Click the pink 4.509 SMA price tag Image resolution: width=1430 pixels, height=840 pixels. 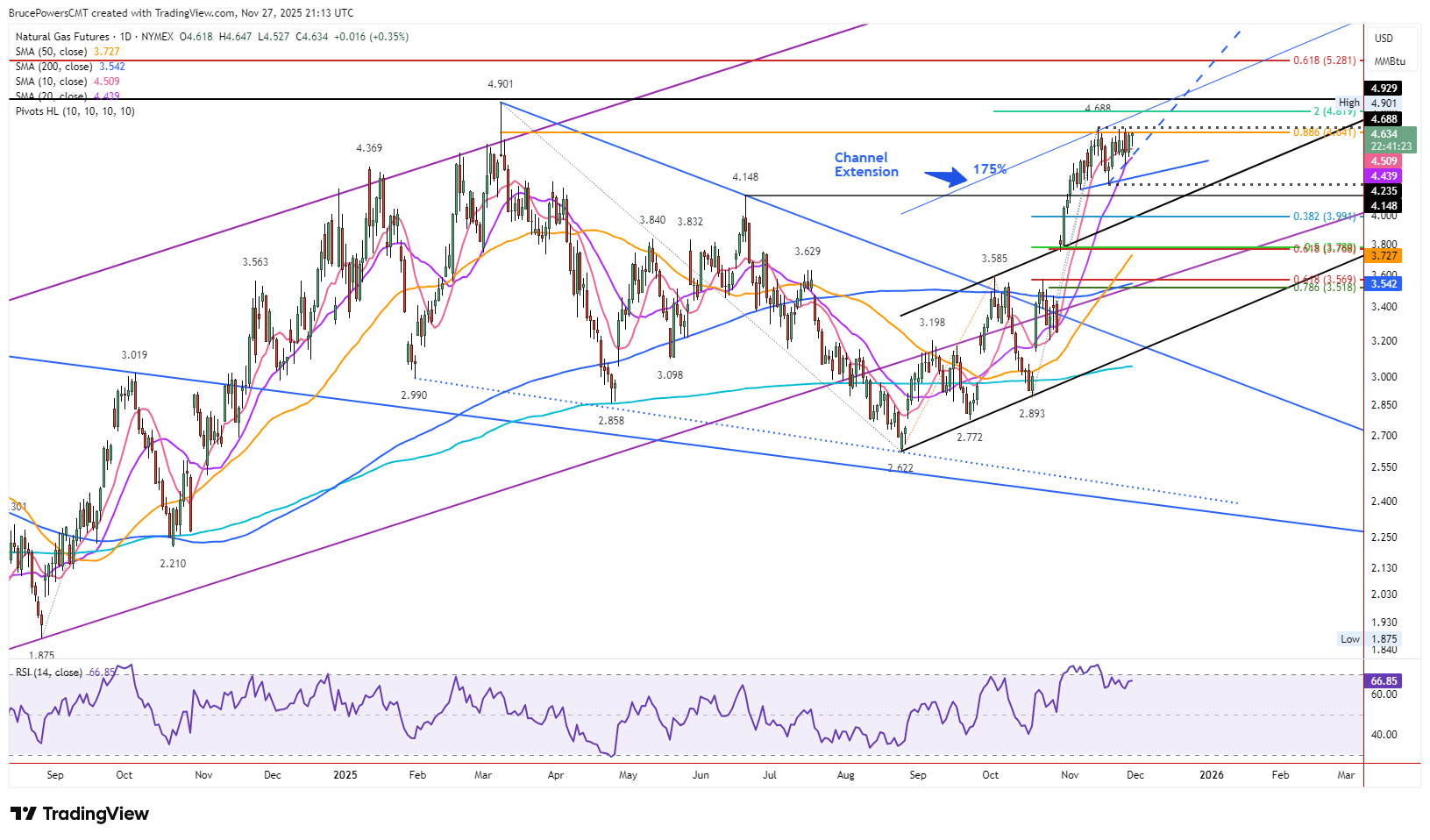[x=1384, y=161]
